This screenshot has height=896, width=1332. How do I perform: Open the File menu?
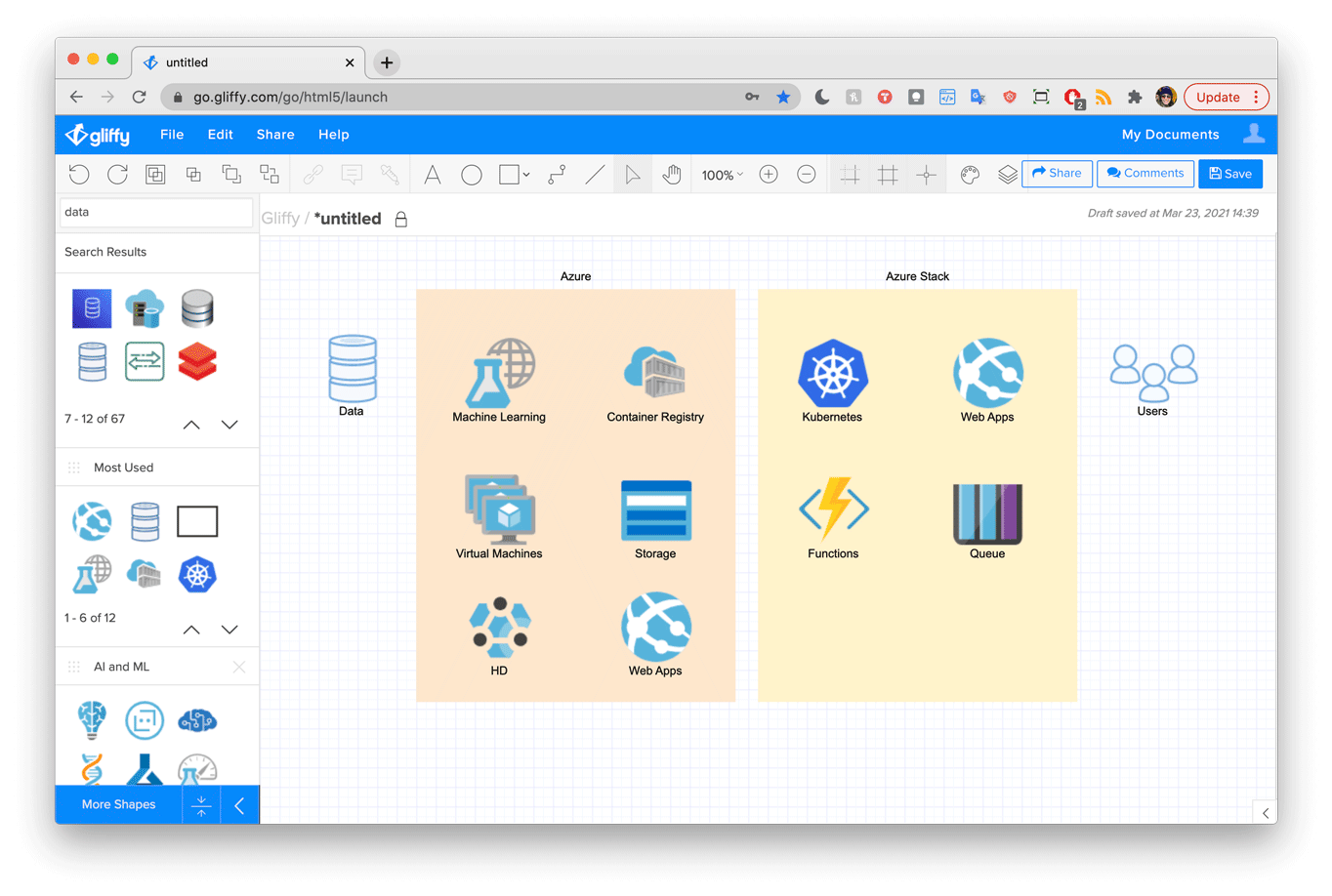pyautogui.click(x=172, y=135)
